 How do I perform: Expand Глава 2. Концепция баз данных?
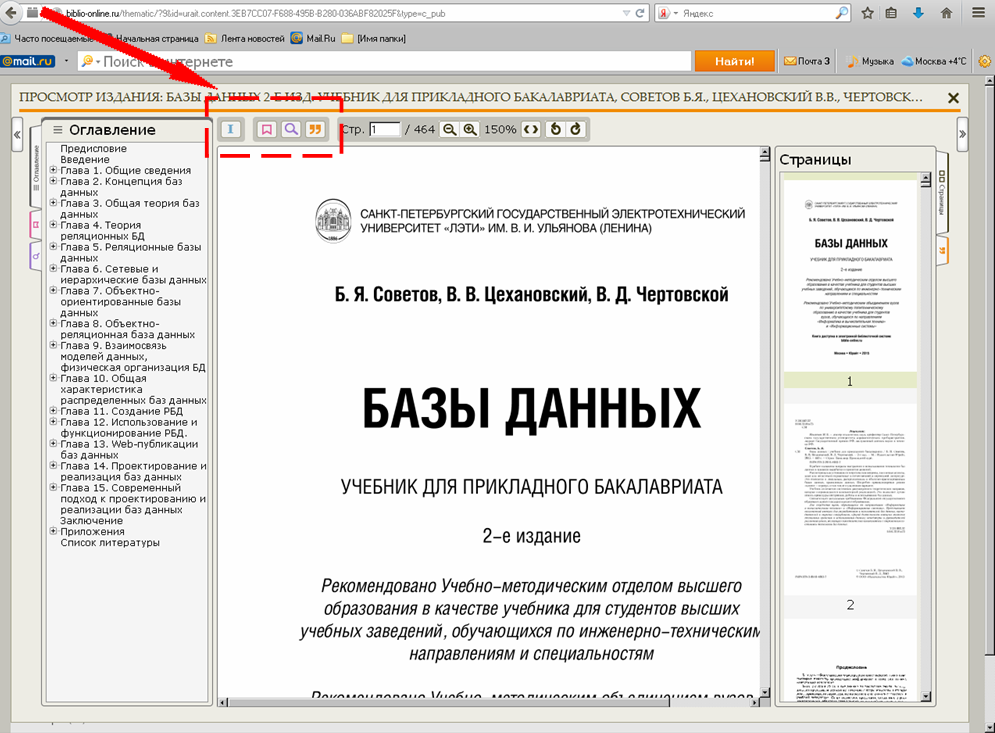tap(54, 181)
